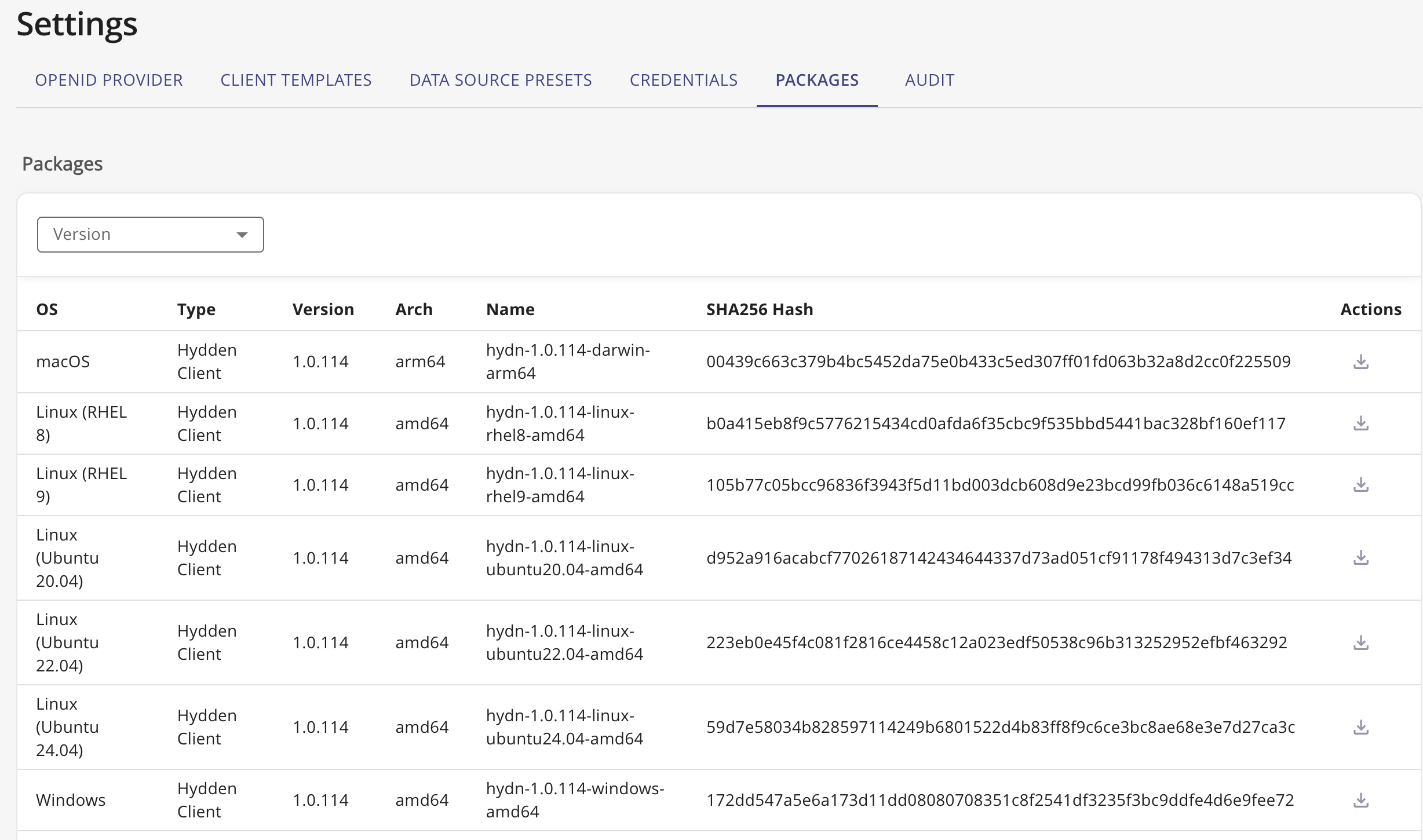Download the Ubuntu 22.04 package
The height and width of the screenshot is (840, 1423).
coord(1360,642)
